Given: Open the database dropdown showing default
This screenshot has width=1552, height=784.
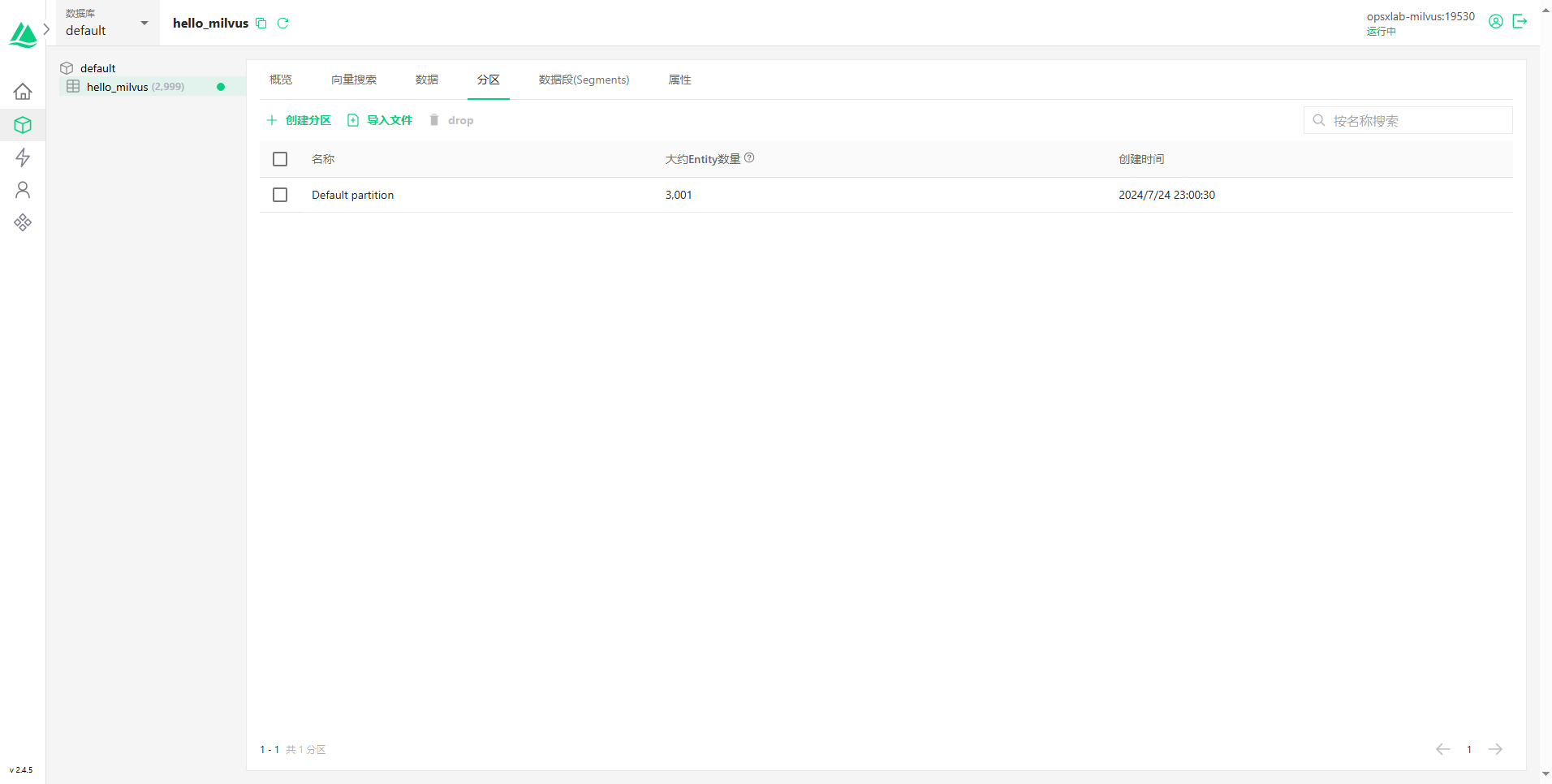Looking at the screenshot, I should point(107,23).
